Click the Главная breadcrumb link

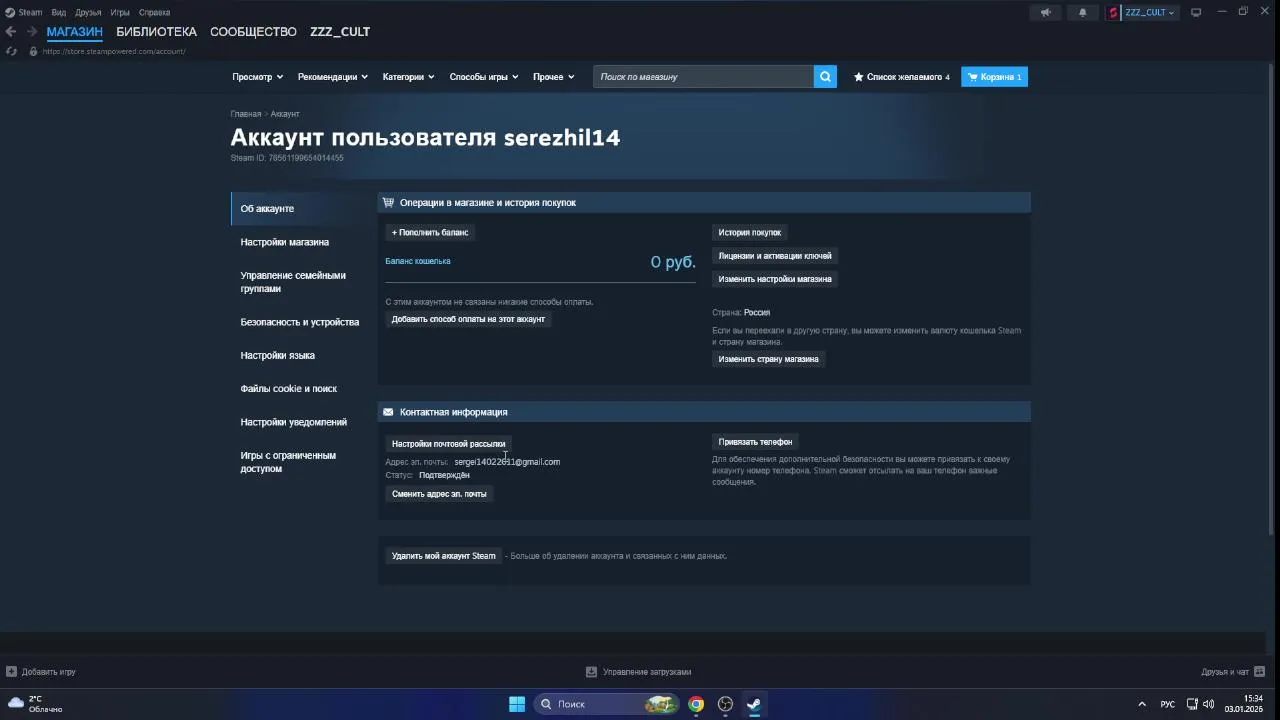click(x=246, y=114)
